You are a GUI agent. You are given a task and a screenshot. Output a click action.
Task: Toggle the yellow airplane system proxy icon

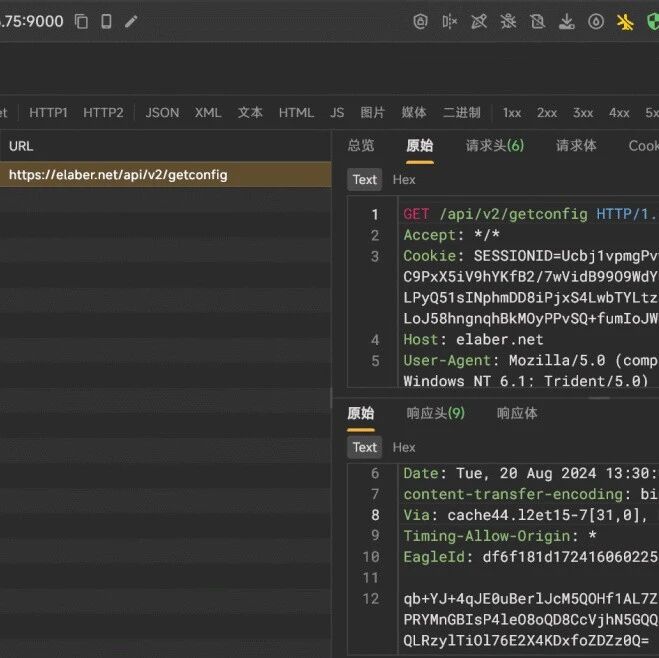[x=625, y=21]
